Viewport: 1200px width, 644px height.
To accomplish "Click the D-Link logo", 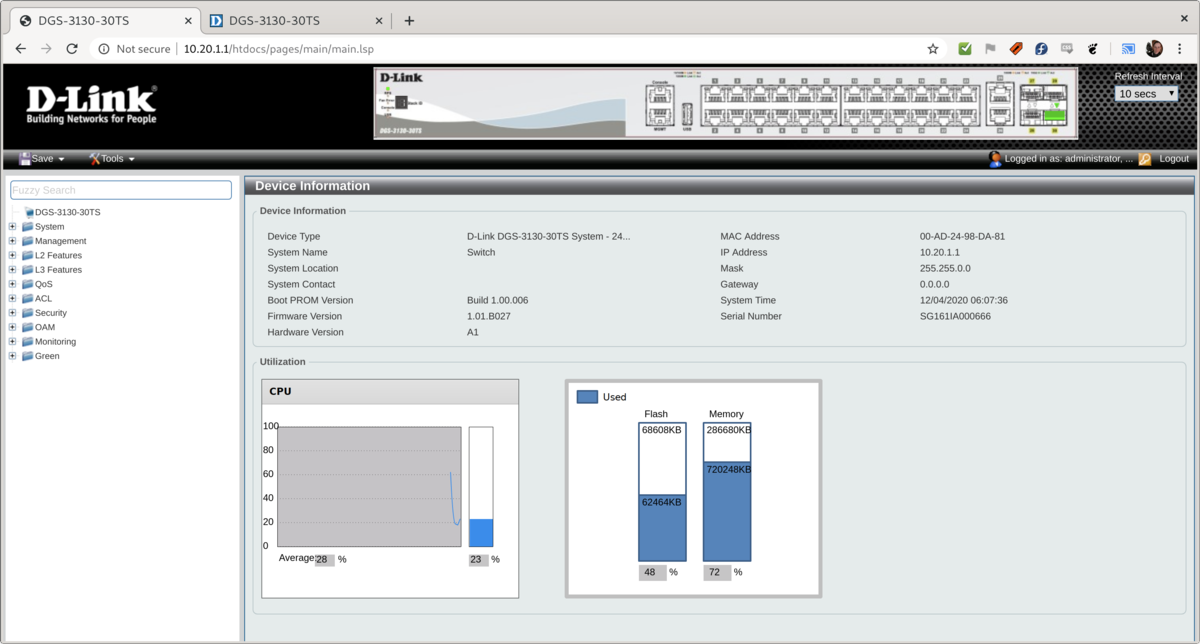I will [91, 105].
